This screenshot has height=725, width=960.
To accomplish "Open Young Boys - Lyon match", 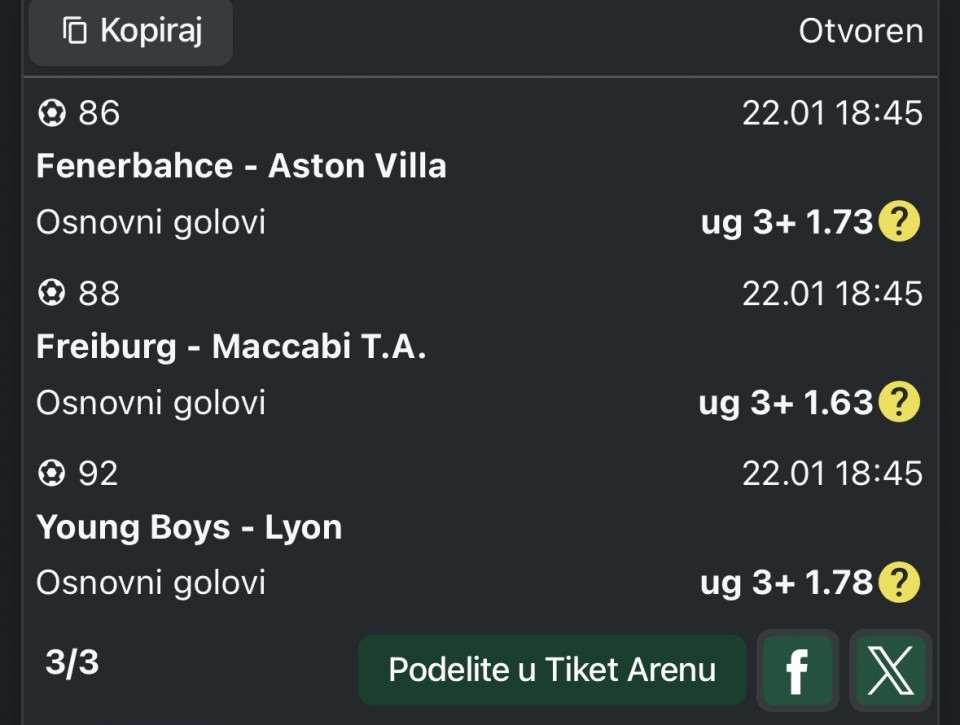I will coord(189,527).
